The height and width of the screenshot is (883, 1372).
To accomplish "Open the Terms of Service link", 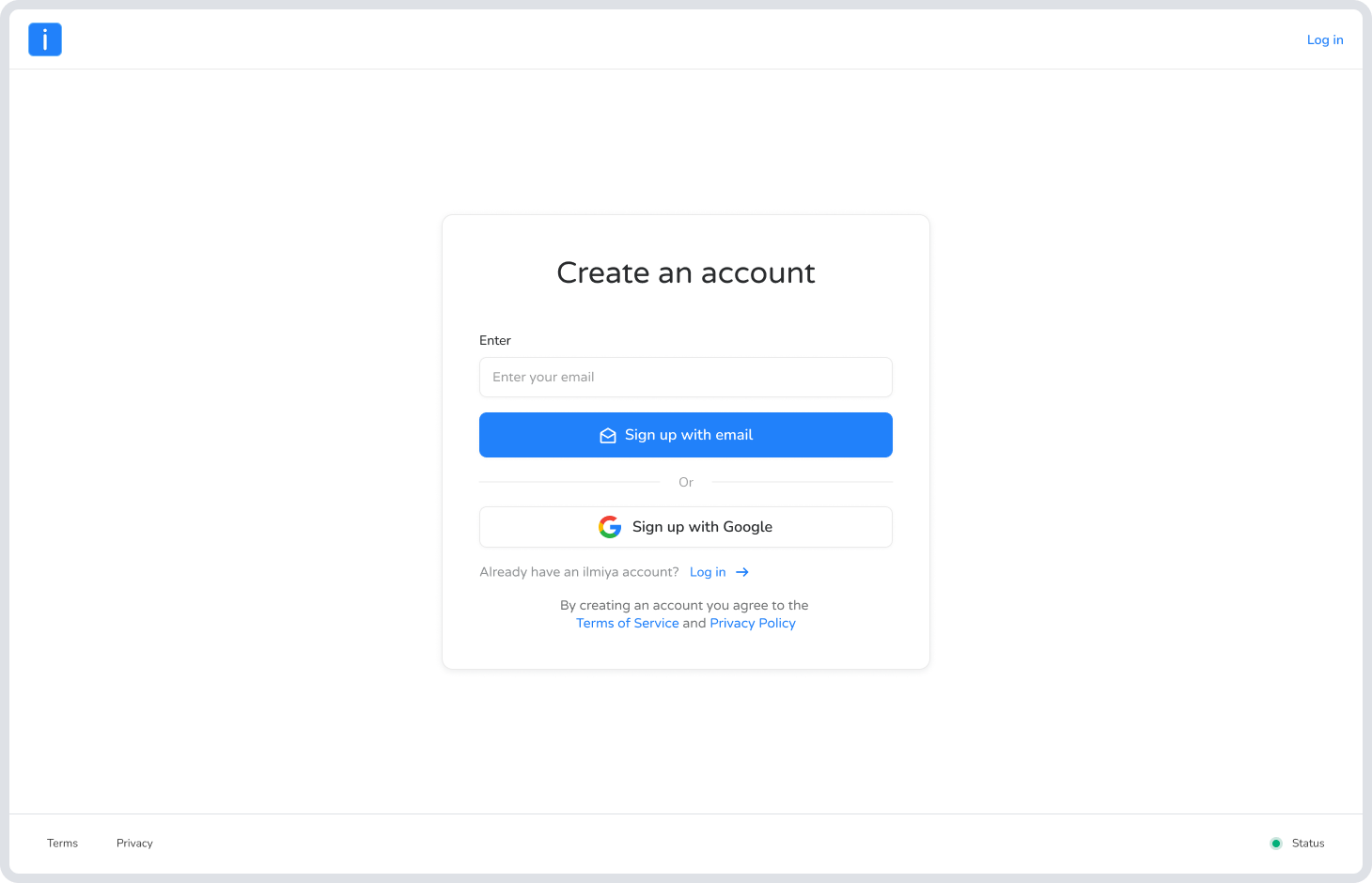I will (627, 623).
